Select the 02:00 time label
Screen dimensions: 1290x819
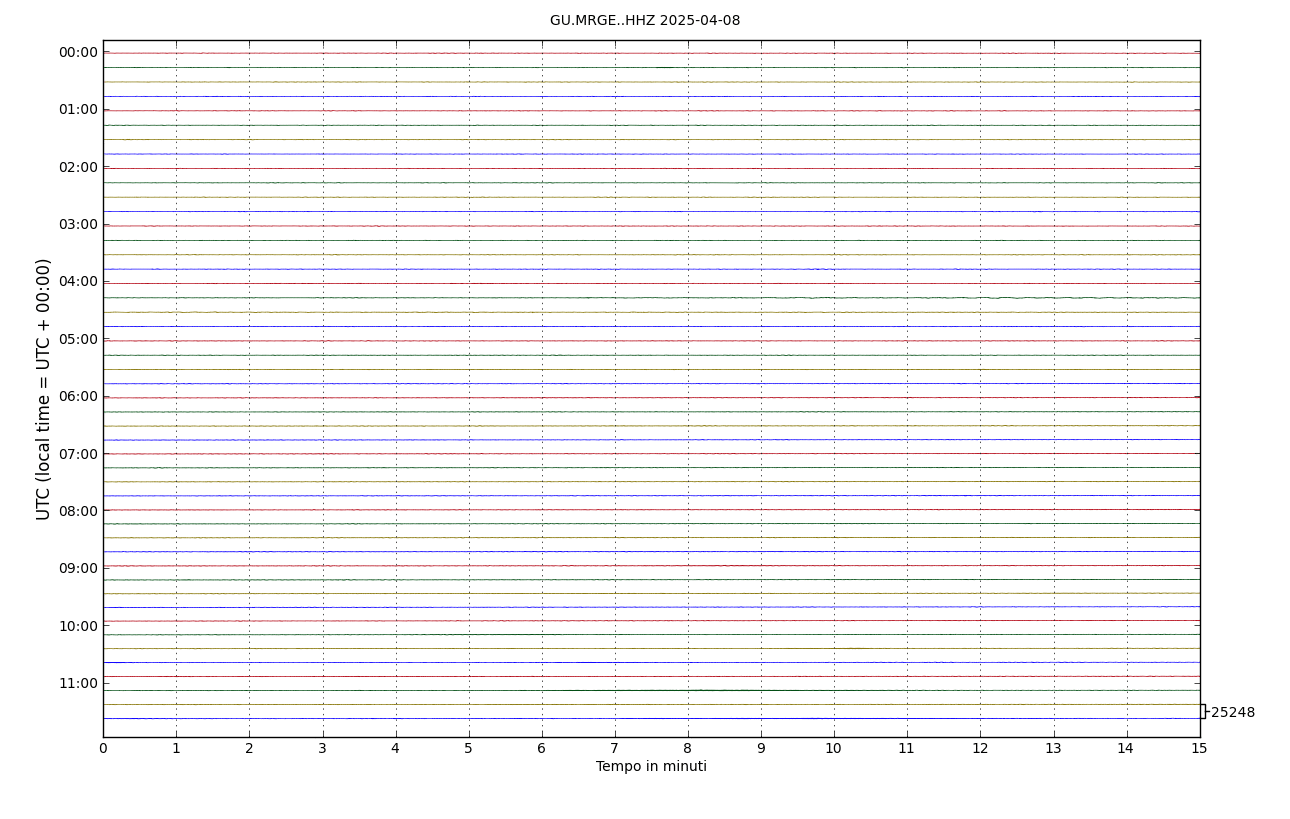point(78,167)
